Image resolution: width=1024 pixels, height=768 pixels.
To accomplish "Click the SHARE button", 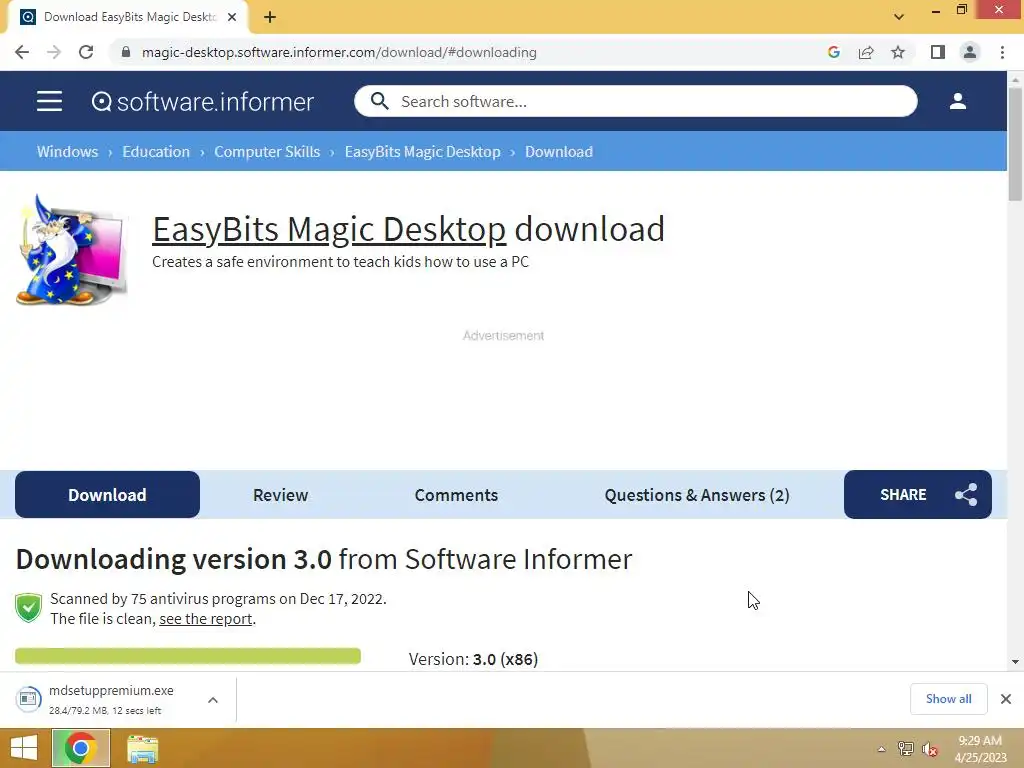I will pyautogui.click(x=918, y=494).
